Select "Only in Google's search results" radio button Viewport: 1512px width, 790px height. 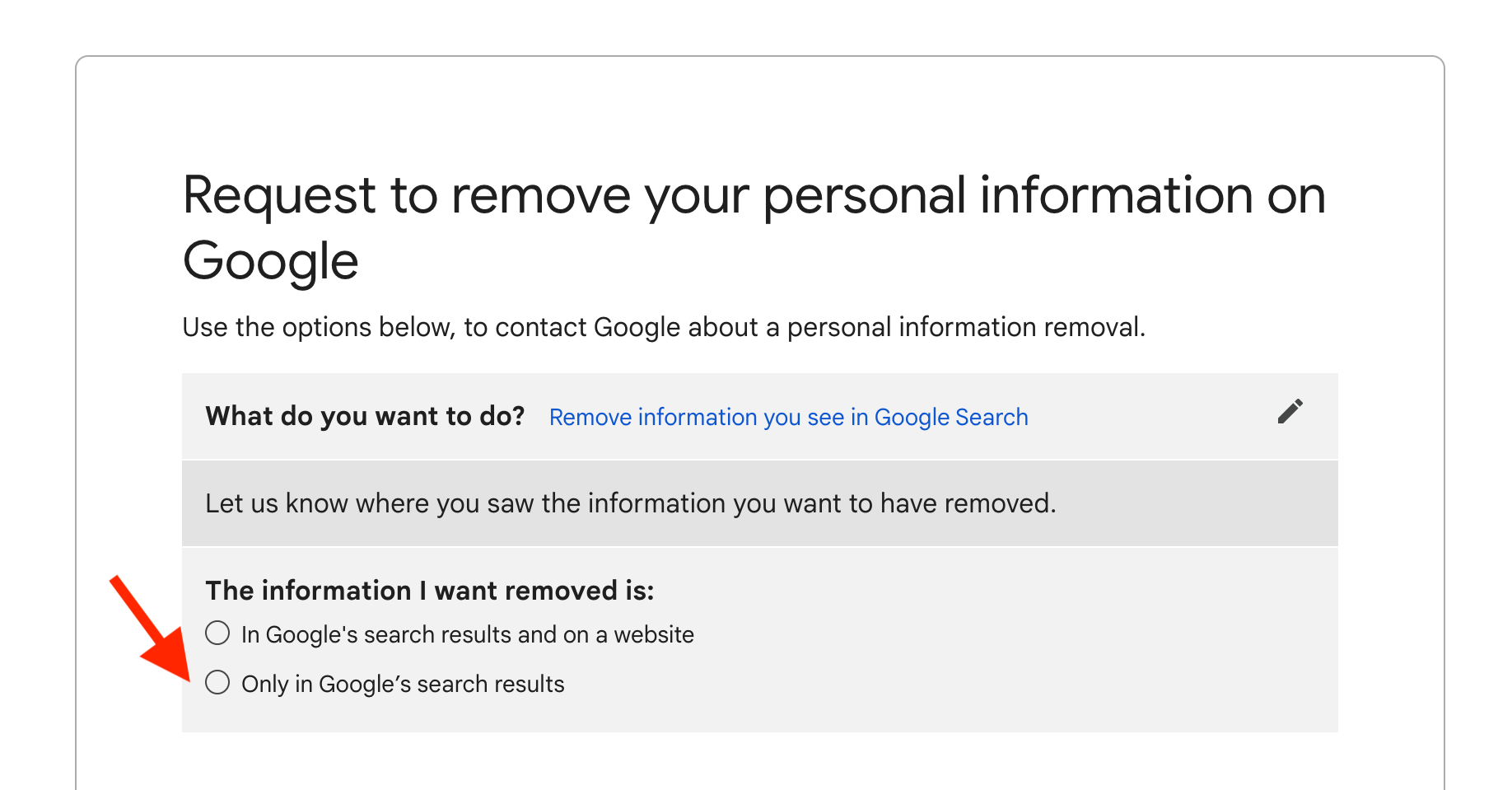tap(217, 683)
